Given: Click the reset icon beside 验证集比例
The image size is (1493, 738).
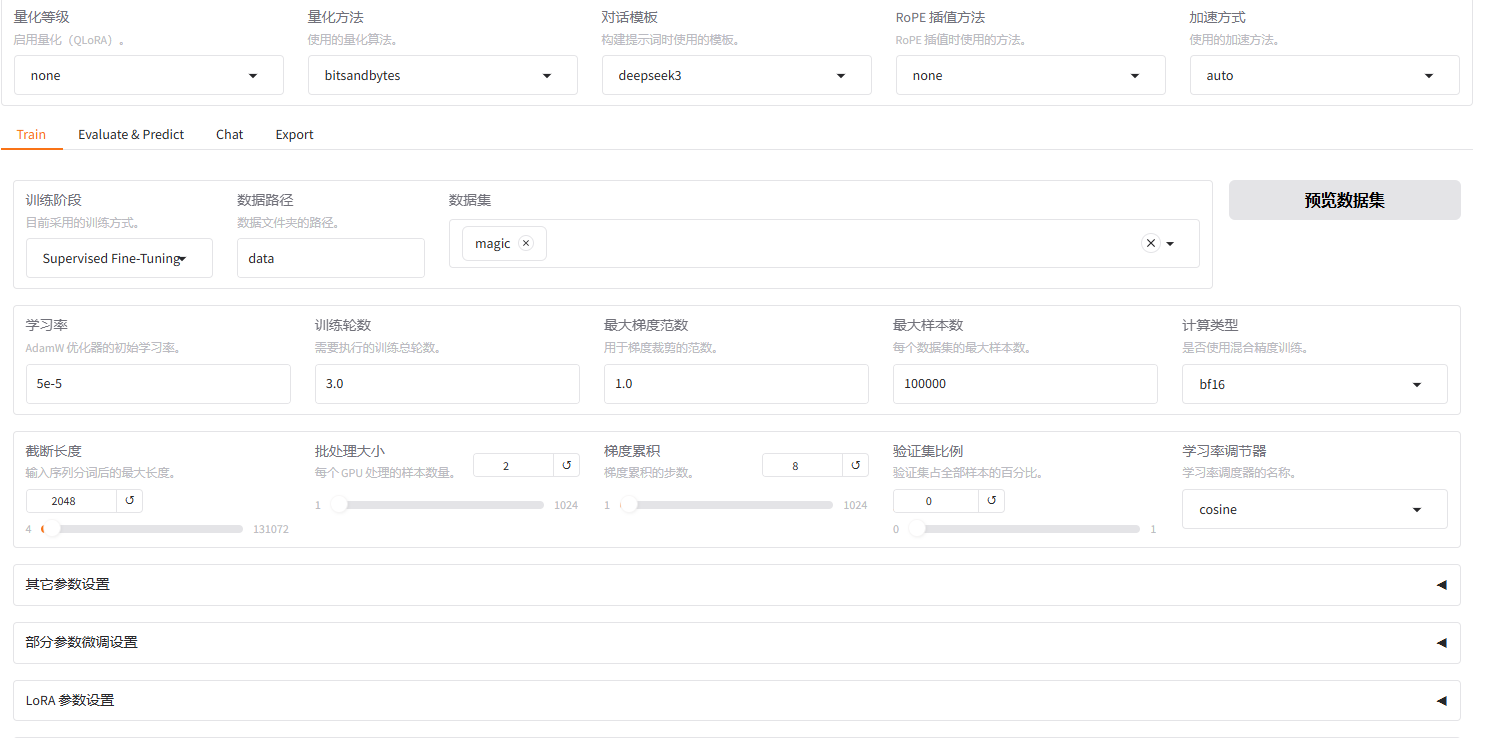Looking at the screenshot, I should (991, 500).
